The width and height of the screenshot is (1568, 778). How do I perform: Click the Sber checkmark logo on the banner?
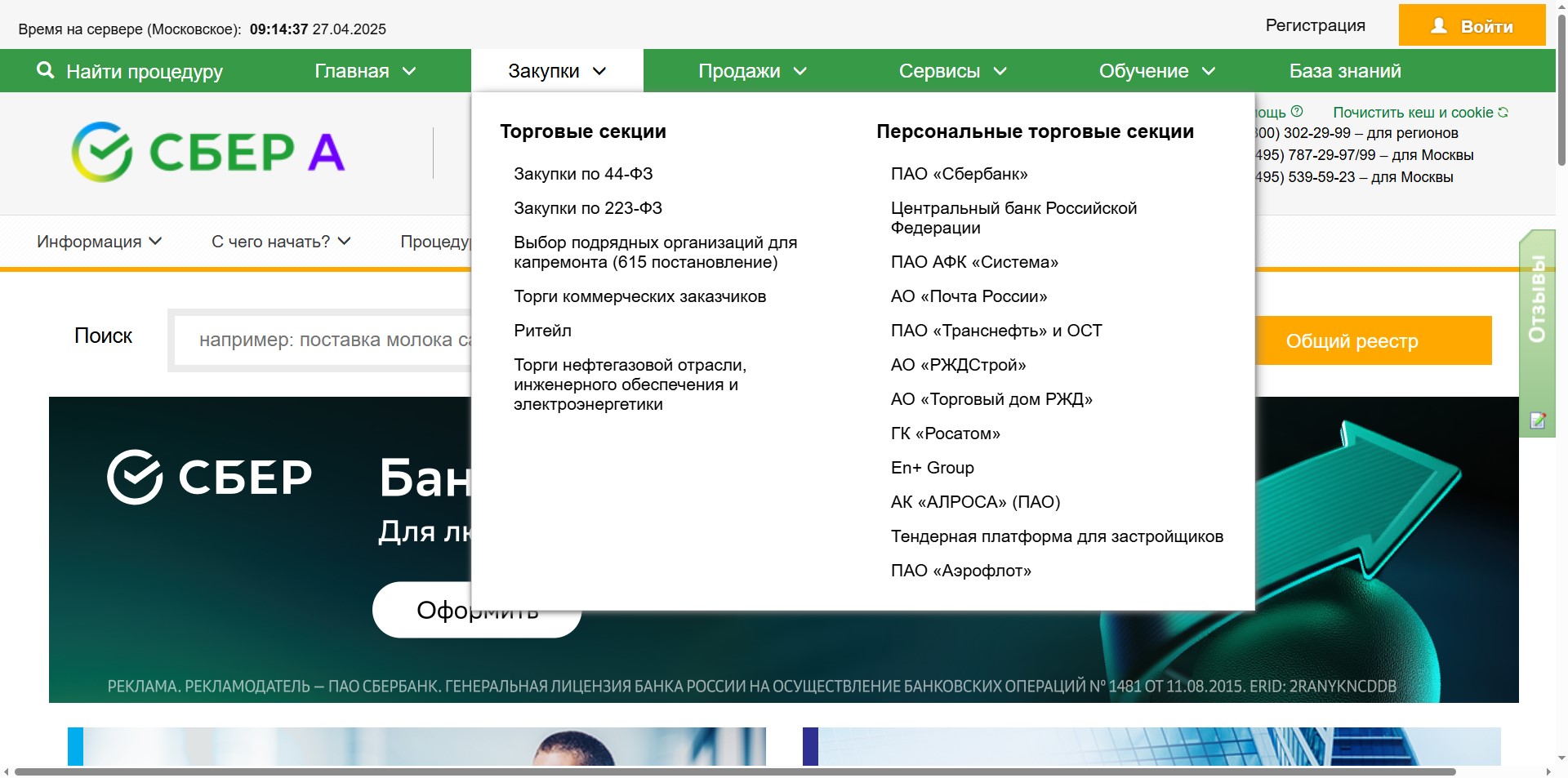pyautogui.click(x=135, y=477)
